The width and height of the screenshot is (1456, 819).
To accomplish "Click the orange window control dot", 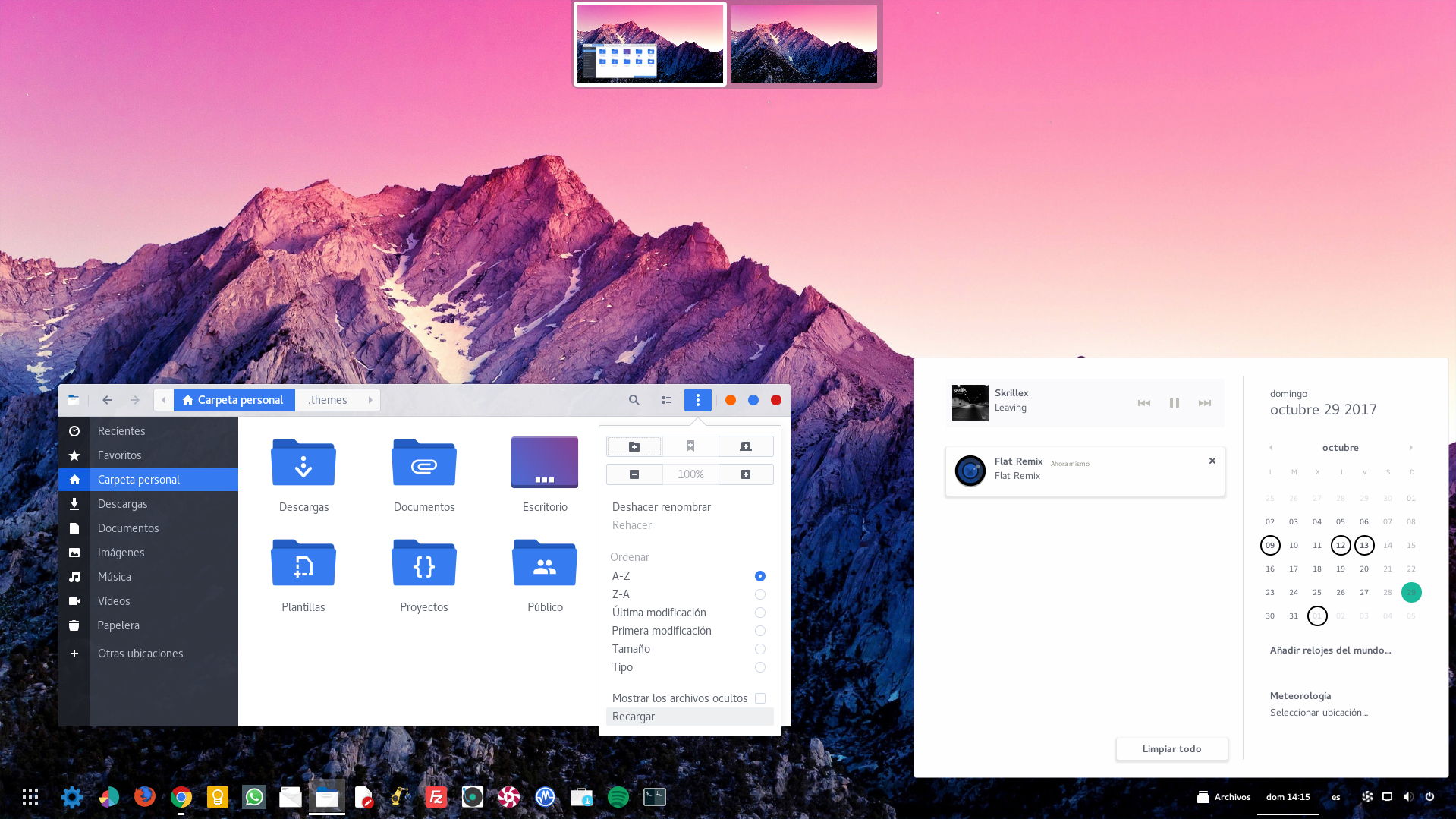I will pyautogui.click(x=731, y=400).
